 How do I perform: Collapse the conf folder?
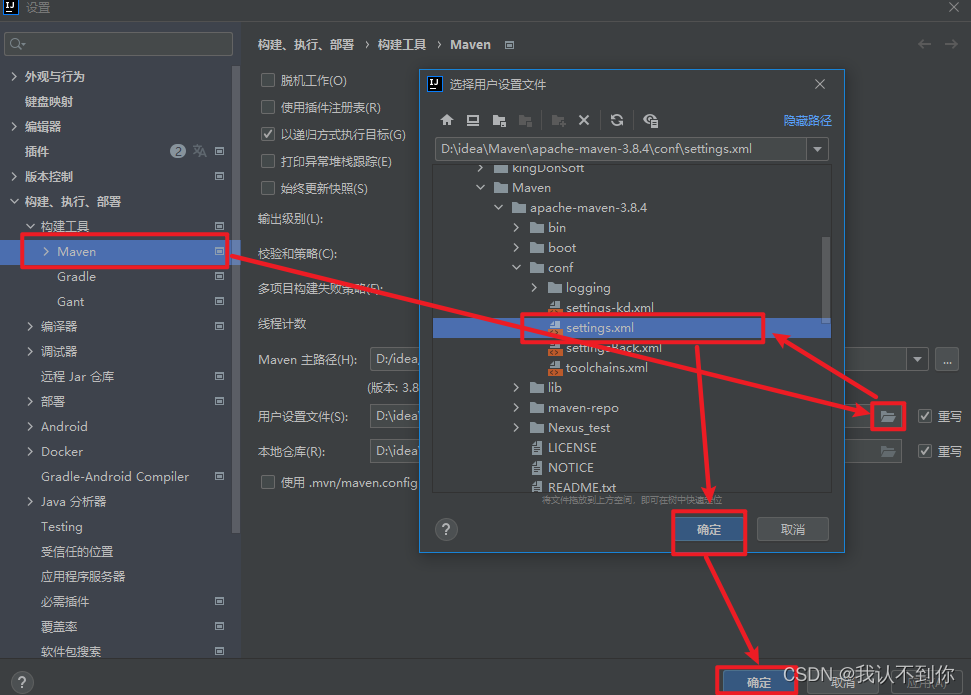(516, 268)
